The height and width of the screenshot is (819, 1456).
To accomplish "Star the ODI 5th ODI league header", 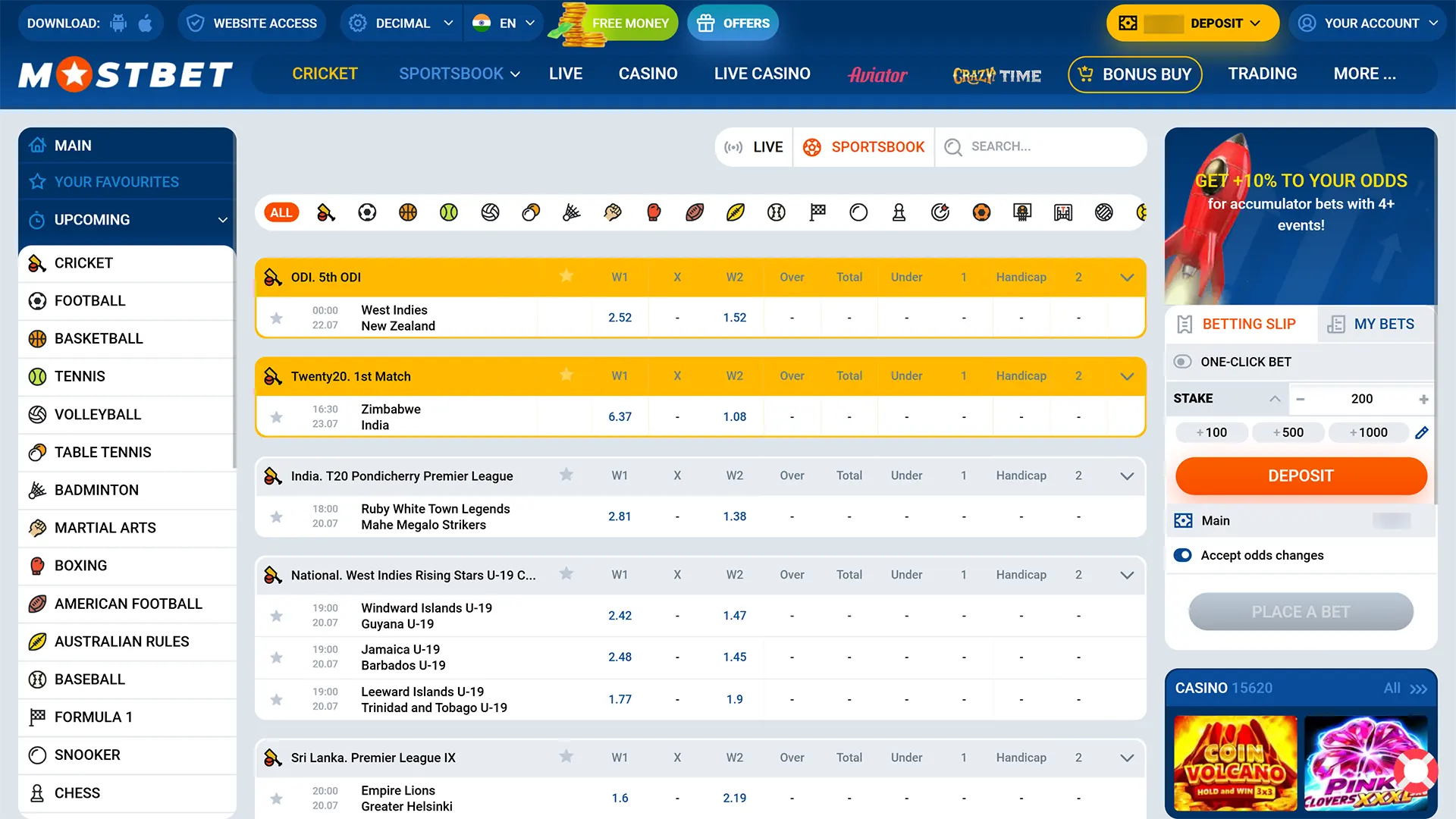I will click(566, 276).
